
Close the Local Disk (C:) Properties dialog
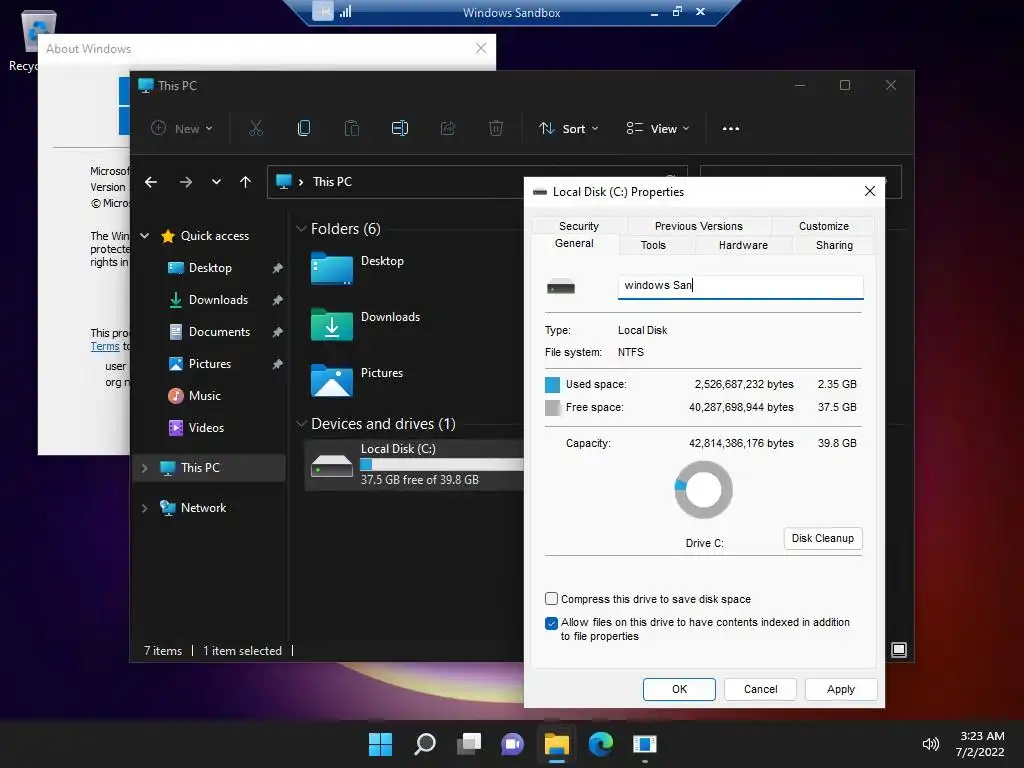[x=869, y=191]
